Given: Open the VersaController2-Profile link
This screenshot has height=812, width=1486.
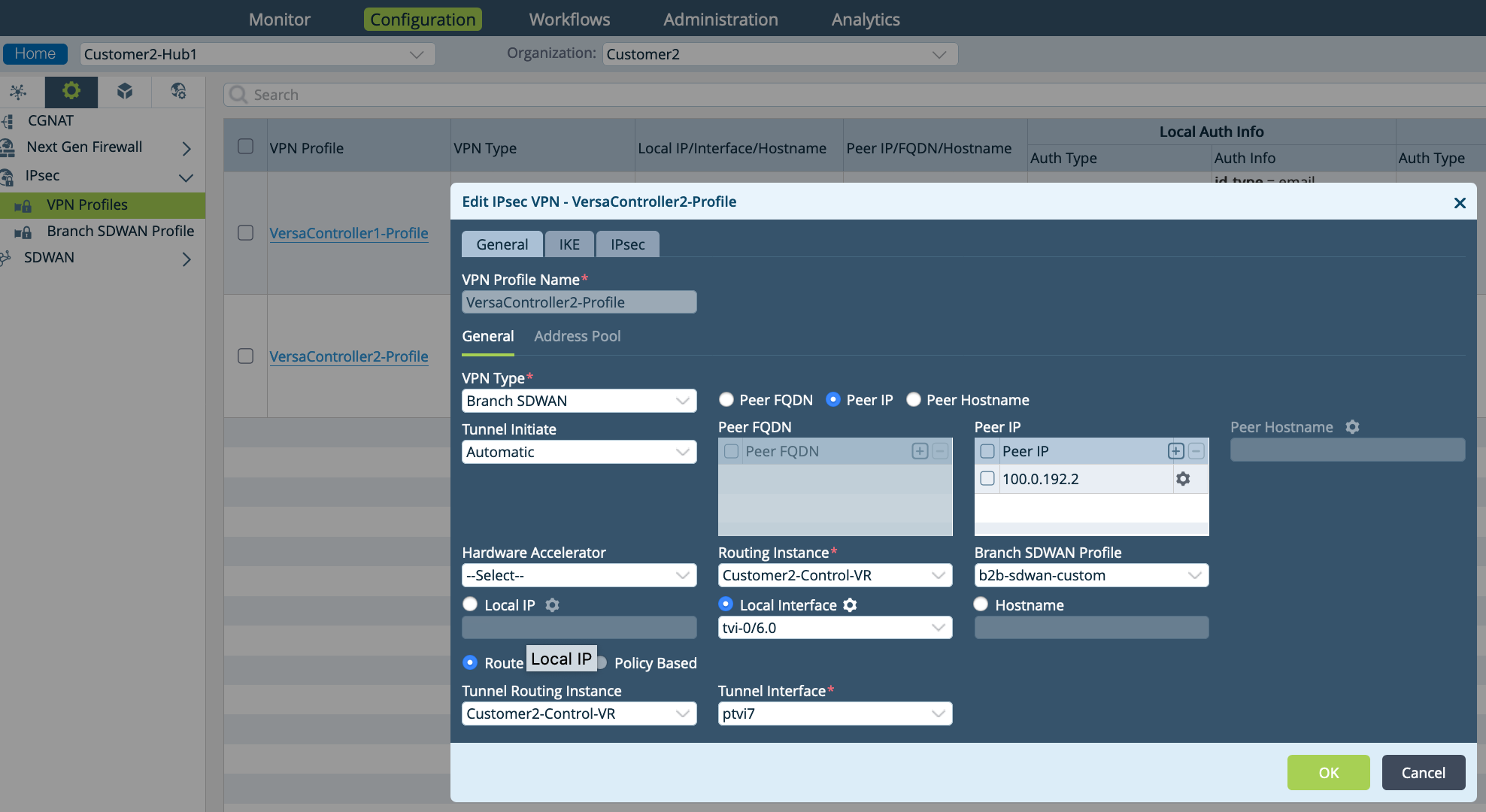Looking at the screenshot, I should tap(349, 356).
